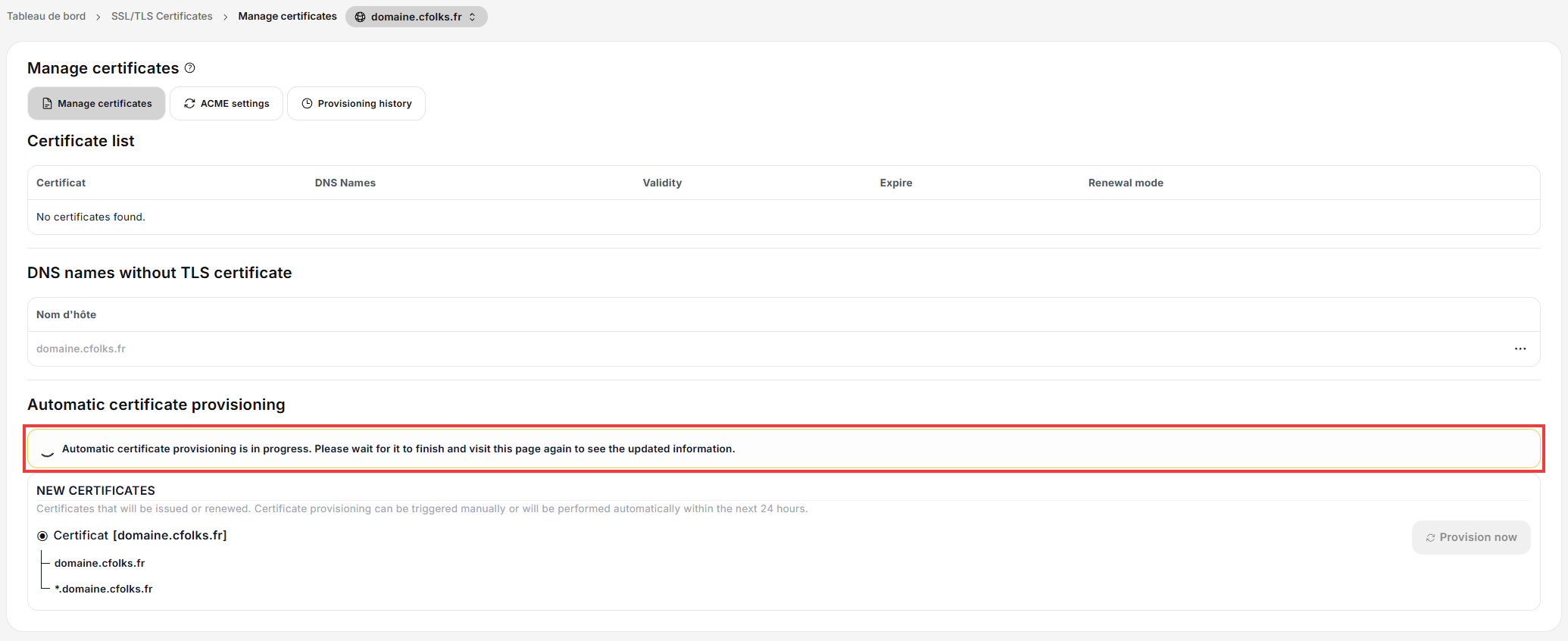Click the globe icon in domain selector

tap(360, 17)
